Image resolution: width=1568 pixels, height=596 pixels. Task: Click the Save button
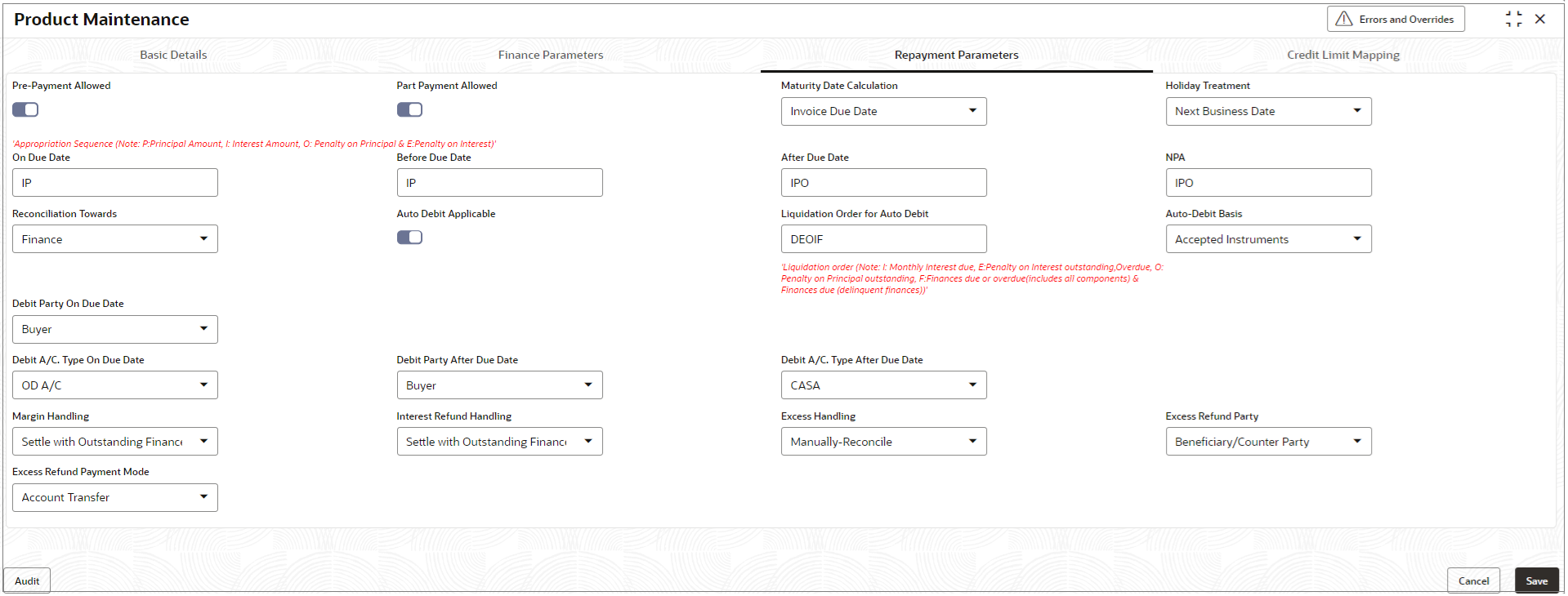(x=1536, y=580)
